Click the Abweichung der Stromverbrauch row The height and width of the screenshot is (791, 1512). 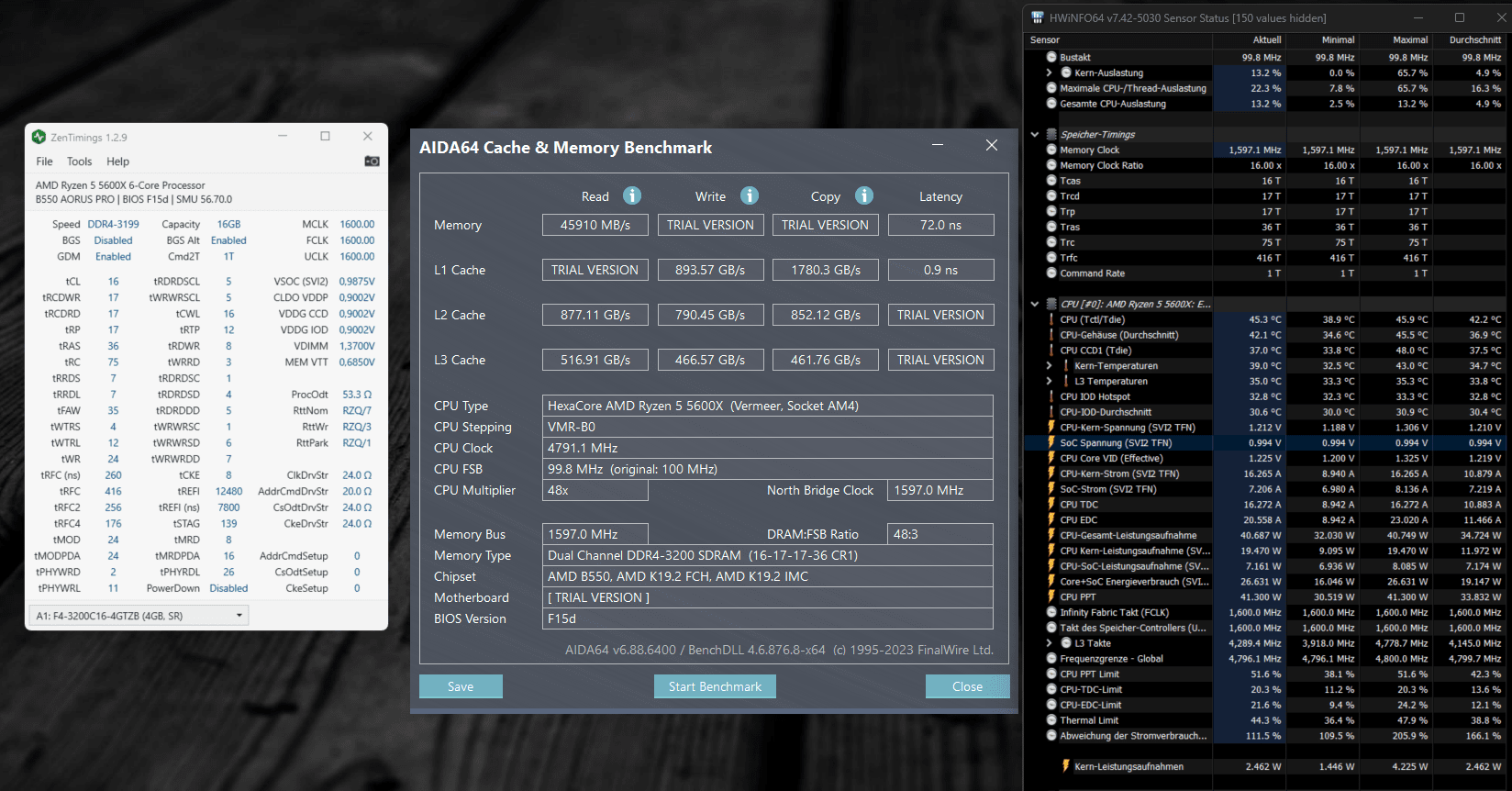click(x=1267, y=736)
